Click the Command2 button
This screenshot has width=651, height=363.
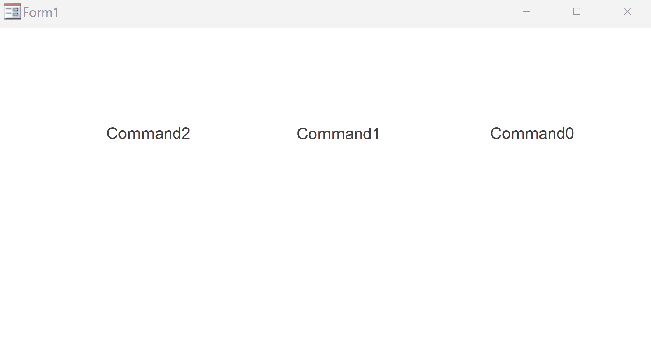point(148,133)
